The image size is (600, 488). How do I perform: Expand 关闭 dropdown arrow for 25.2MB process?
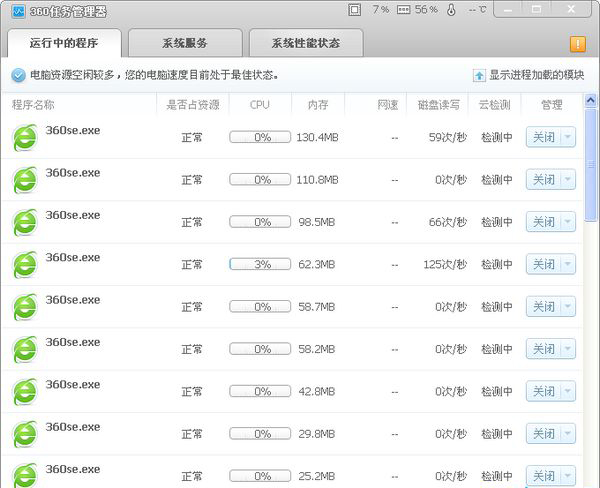pos(568,476)
